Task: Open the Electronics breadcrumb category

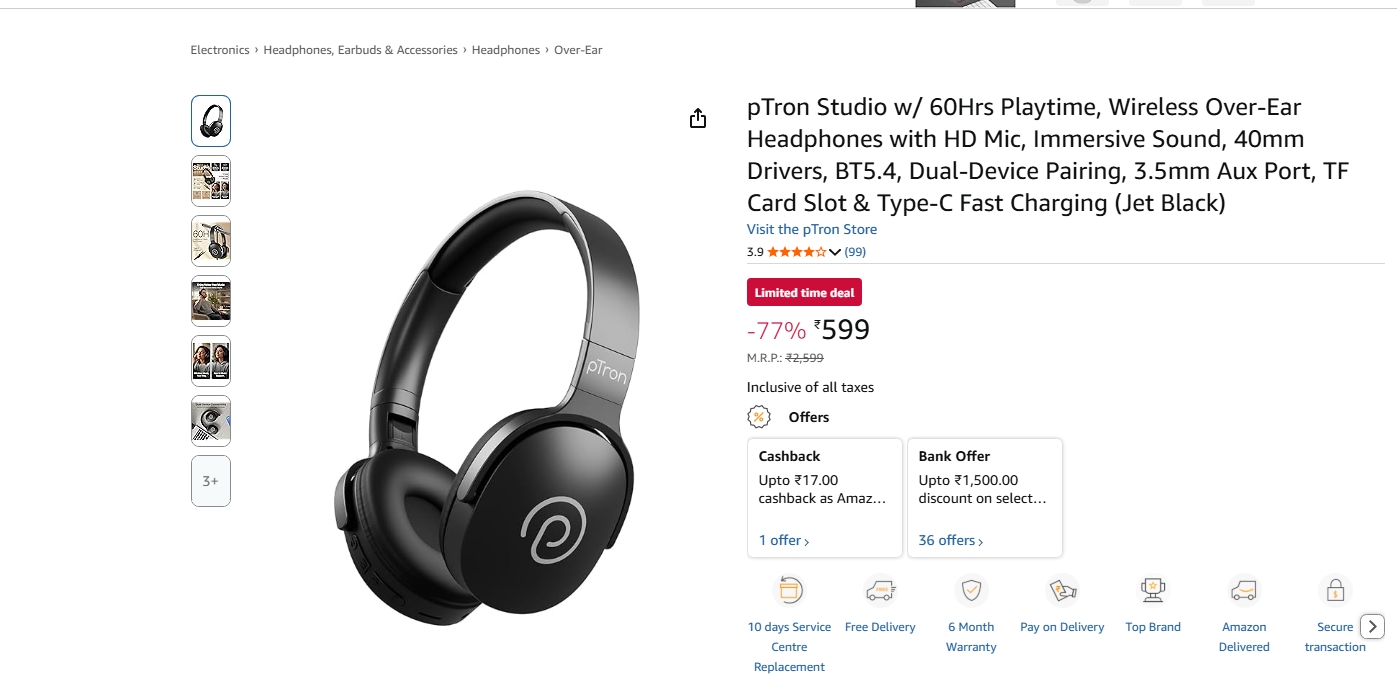Action: tap(220, 50)
